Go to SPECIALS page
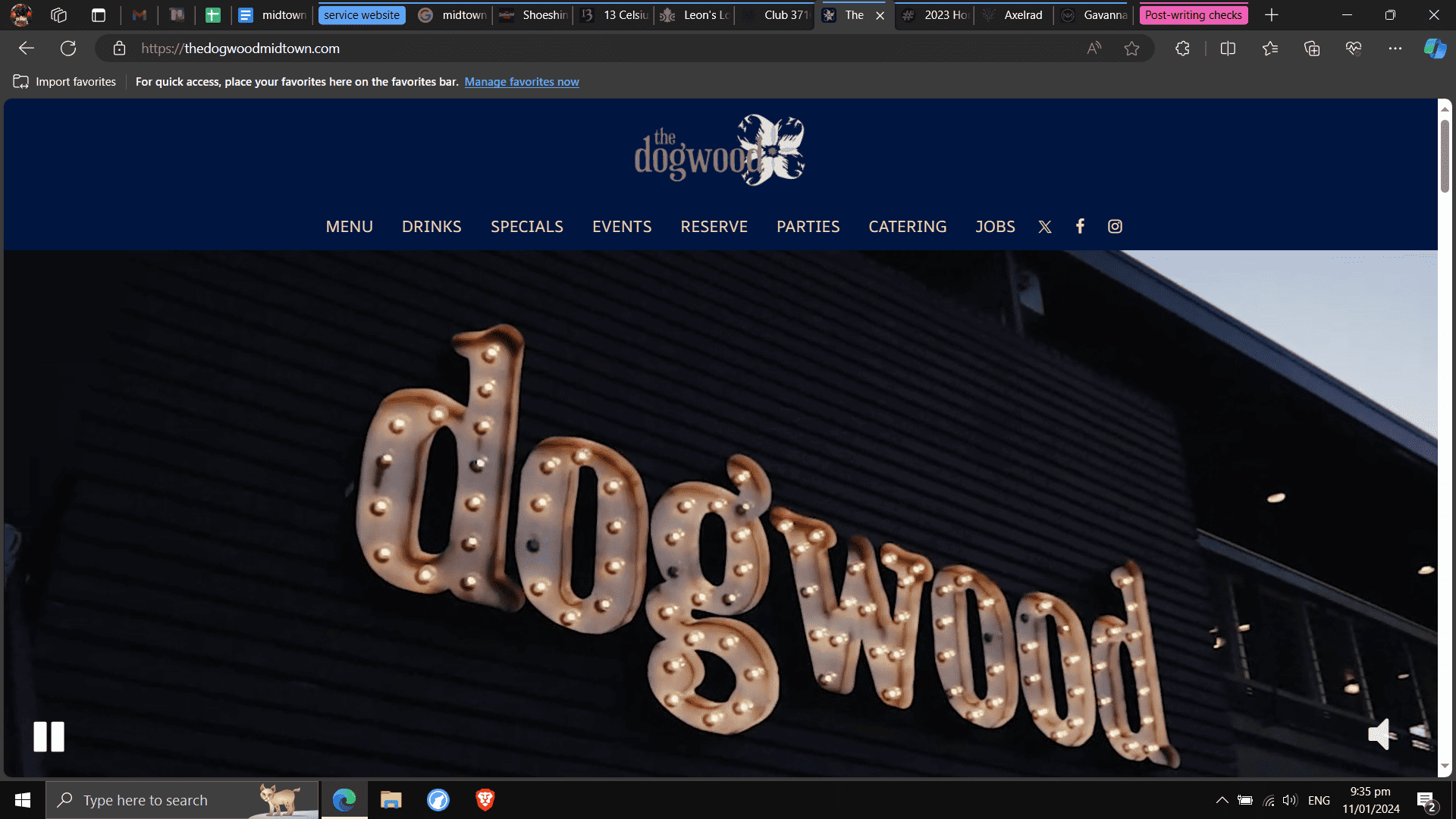Viewport: 1456px width, 819px height. [x=527, y=227]
